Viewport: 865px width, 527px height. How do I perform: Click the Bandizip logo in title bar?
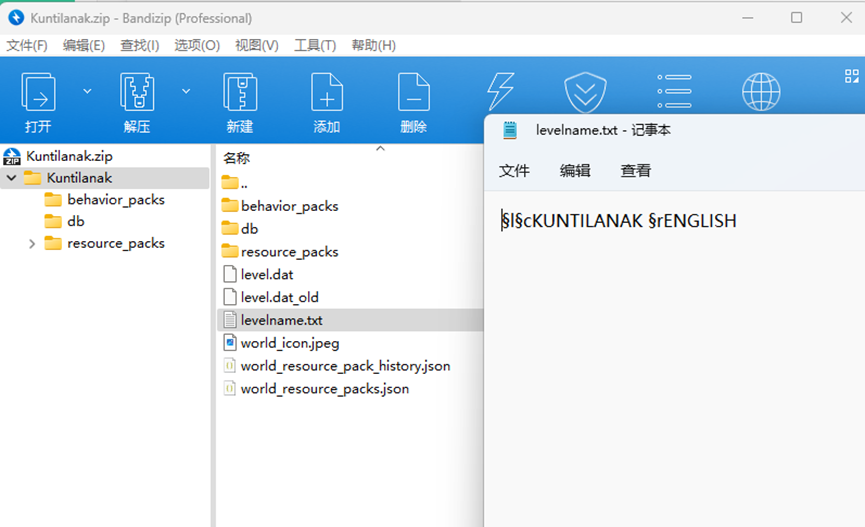[x=17, y=18]
